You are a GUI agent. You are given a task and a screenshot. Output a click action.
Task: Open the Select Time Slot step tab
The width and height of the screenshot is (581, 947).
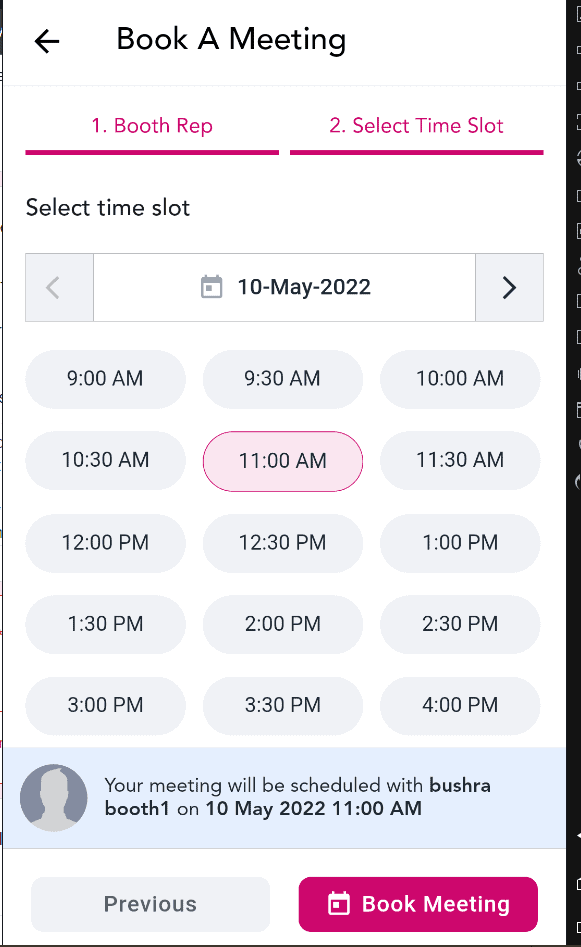click(x=417, y=126)
